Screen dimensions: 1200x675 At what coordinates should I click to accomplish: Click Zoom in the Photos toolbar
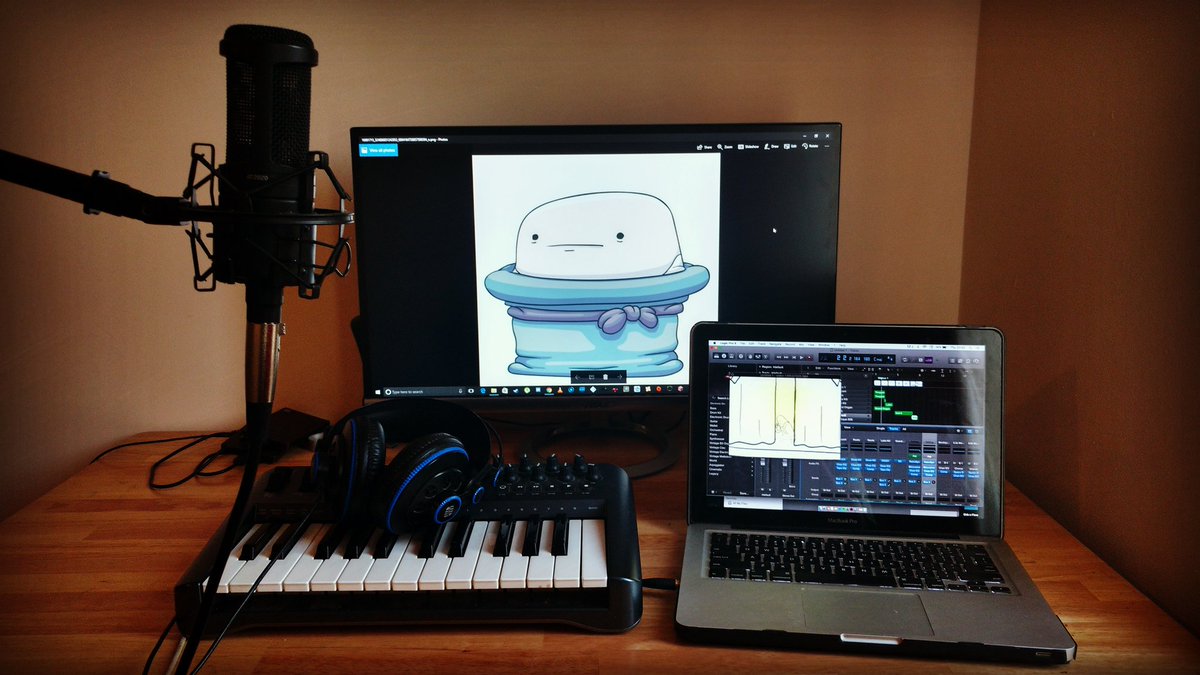(x=725, y=147)
